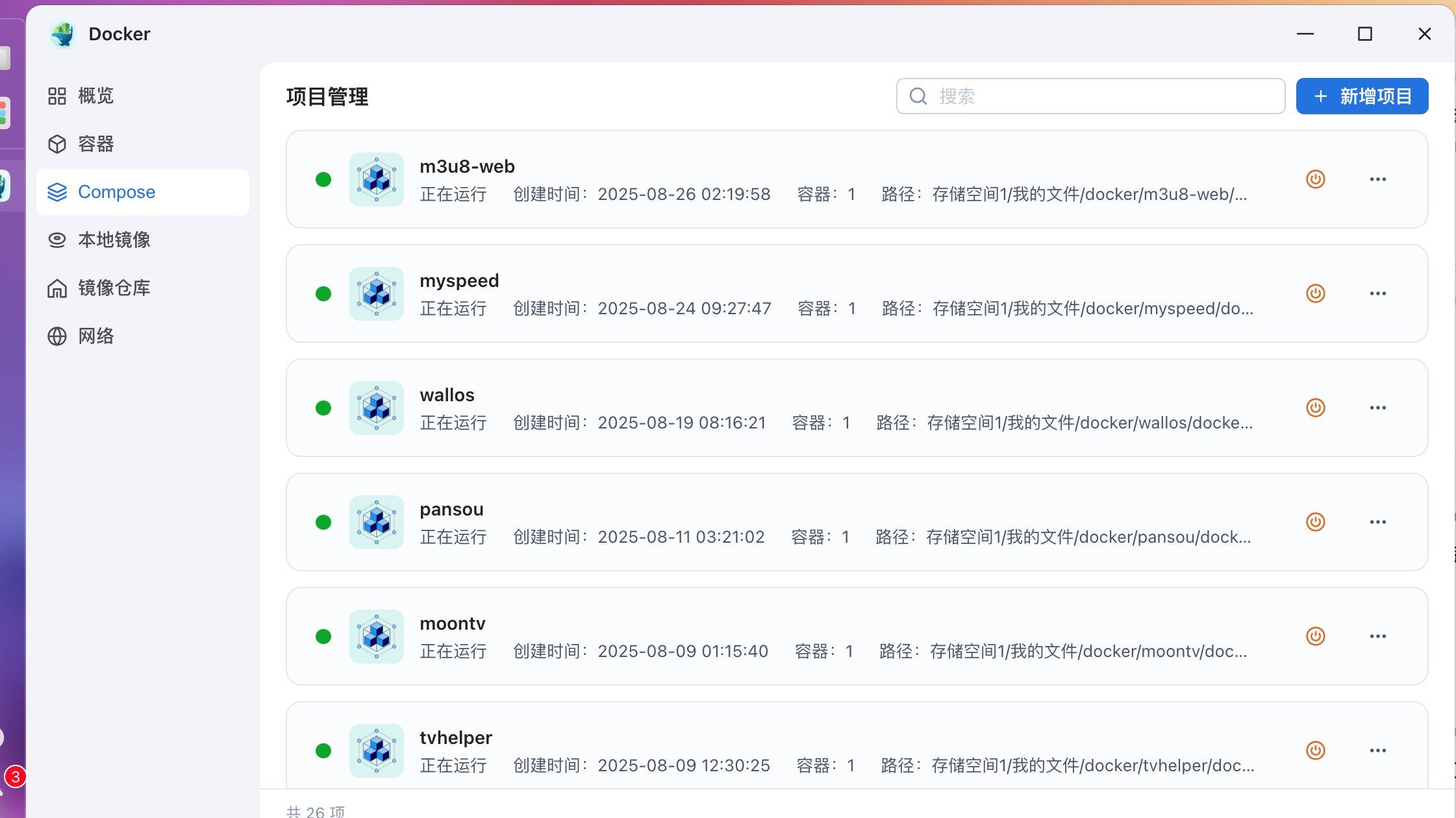1456x818 pixels.
Task: Open the three-dot menu for moontv
Action: point(1377,636)
